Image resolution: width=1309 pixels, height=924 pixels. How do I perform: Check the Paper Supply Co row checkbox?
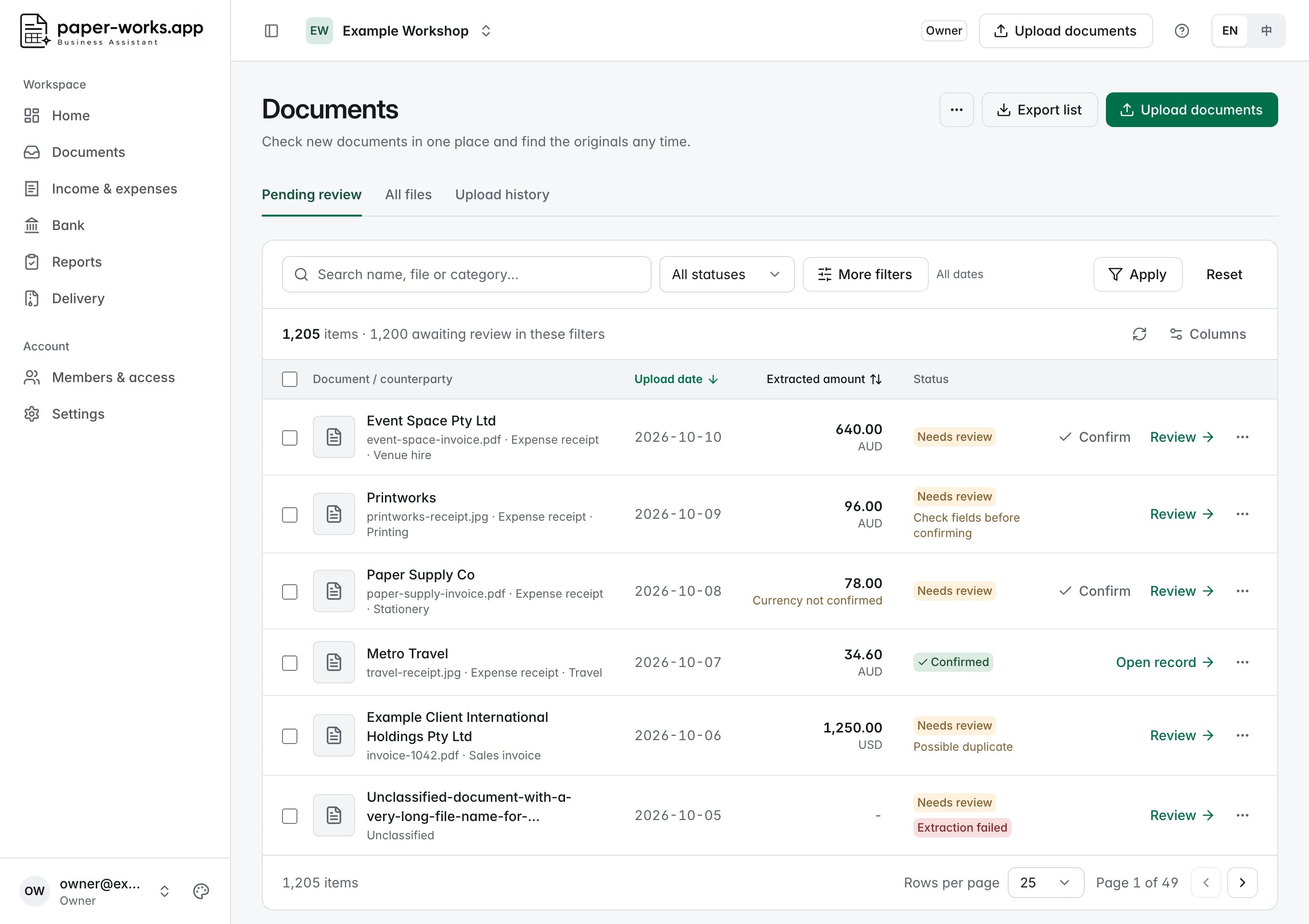[290, 591]
